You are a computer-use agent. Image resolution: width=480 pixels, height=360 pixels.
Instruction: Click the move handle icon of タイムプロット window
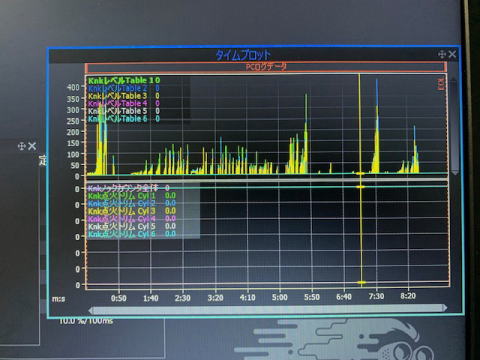tap(442, 54)
